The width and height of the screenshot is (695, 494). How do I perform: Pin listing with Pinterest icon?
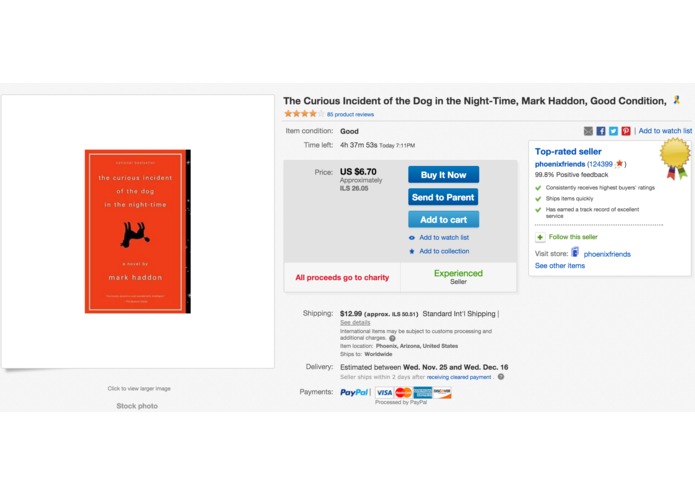(626, 131)
